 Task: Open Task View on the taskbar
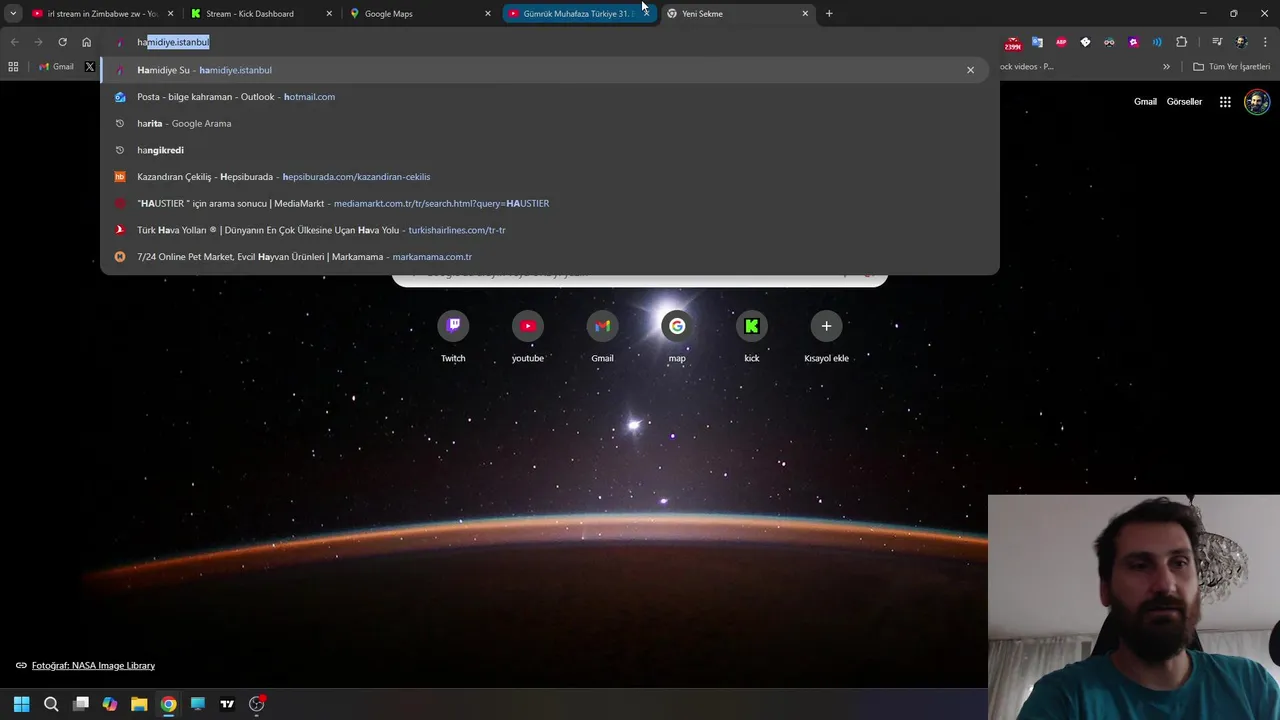(81, 704)
